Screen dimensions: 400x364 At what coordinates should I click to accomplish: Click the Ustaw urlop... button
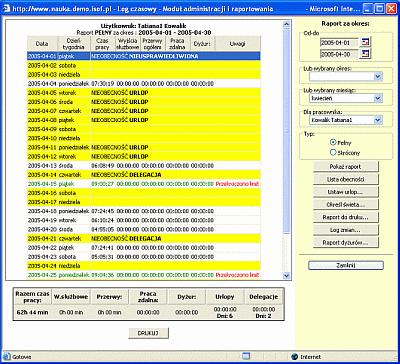346,192
